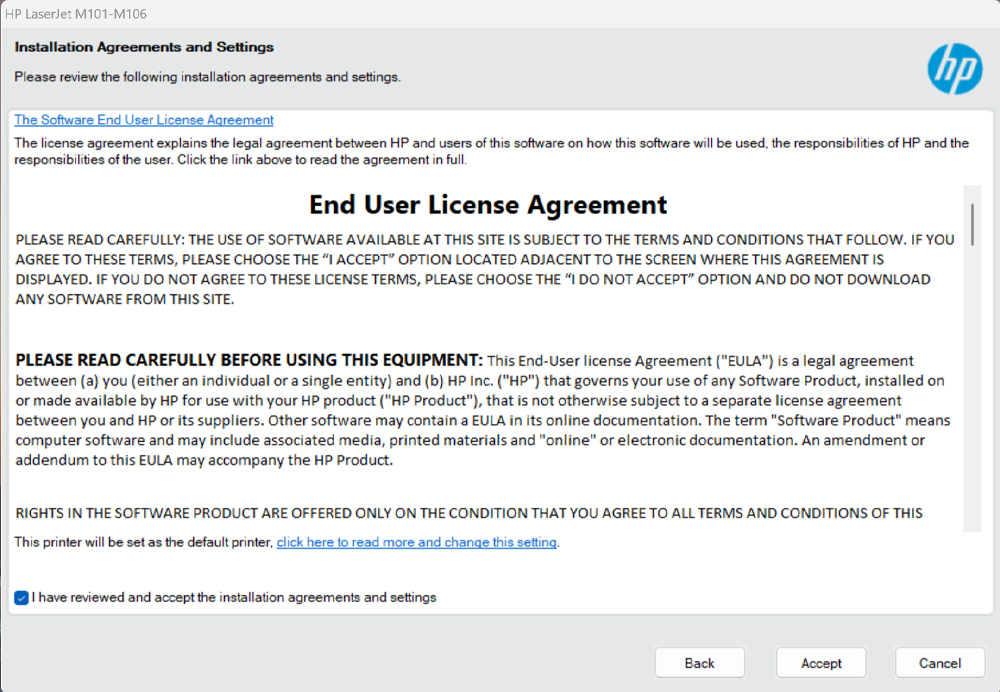
Task: Click the Accept button
Action: (x=821, y=663)
